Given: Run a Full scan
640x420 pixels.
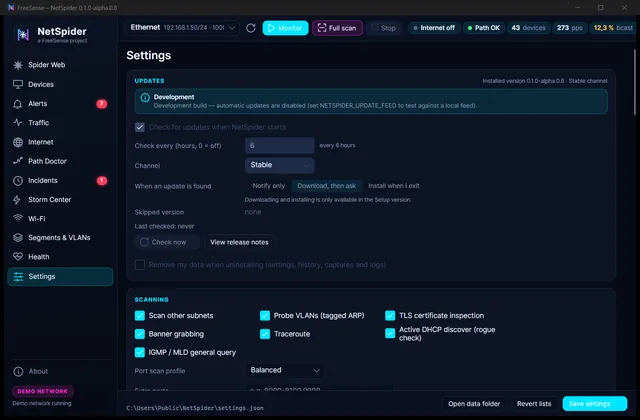Looking at the screenshot, I should 337,28.
